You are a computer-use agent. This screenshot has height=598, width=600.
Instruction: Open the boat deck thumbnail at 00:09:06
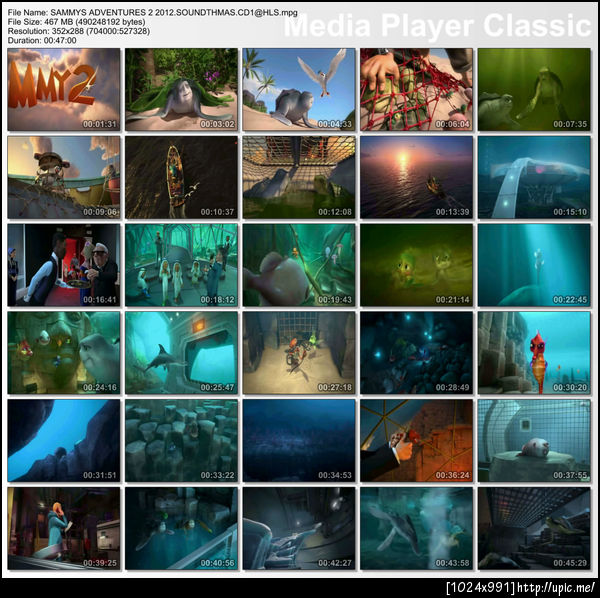(64, 177)
